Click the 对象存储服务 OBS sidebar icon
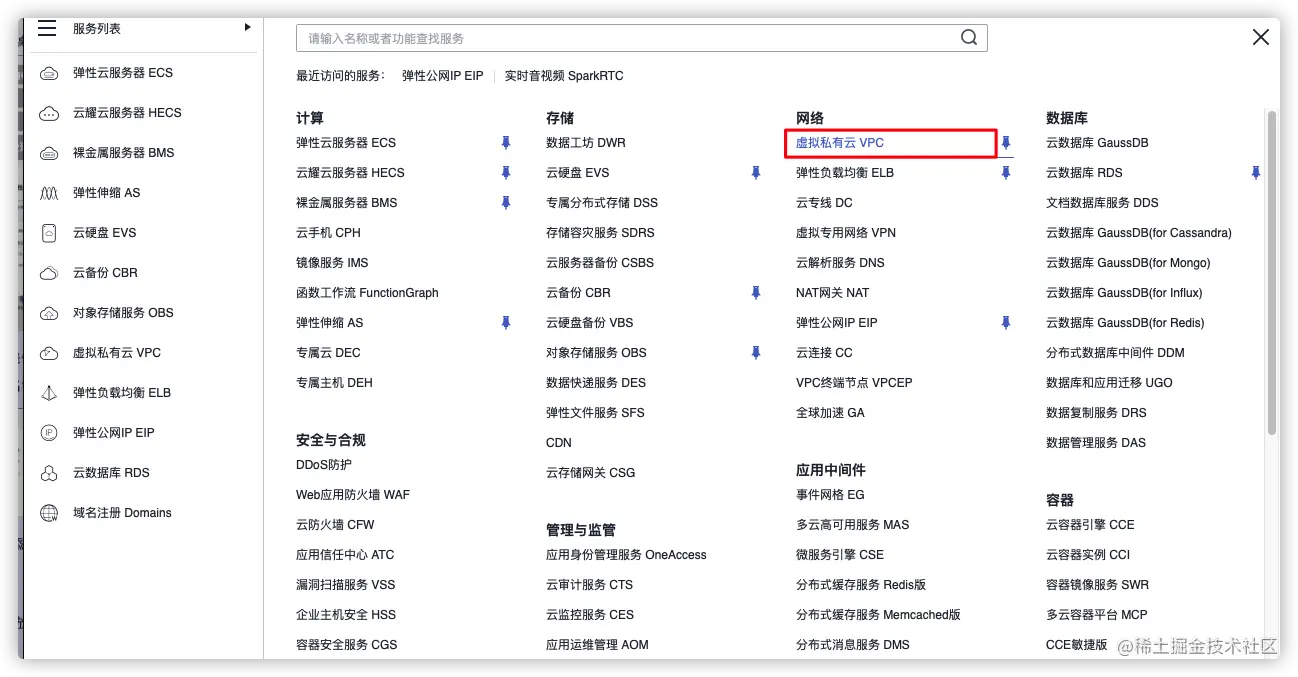This screenshot has height=677, width=1298. click(49, 313)
